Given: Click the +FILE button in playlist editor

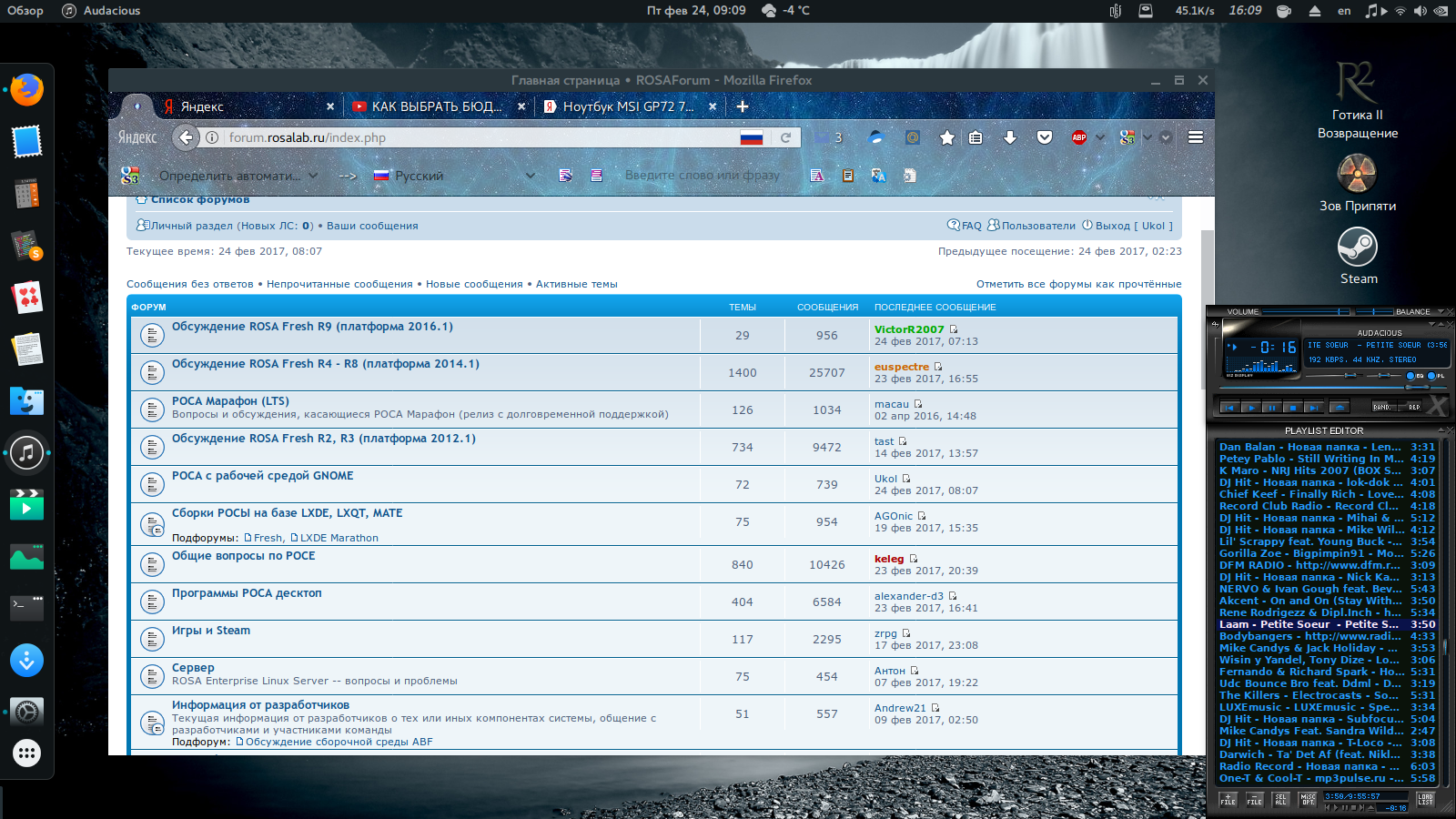Looking at the screenshot, I should click(x=1228, y=800).
